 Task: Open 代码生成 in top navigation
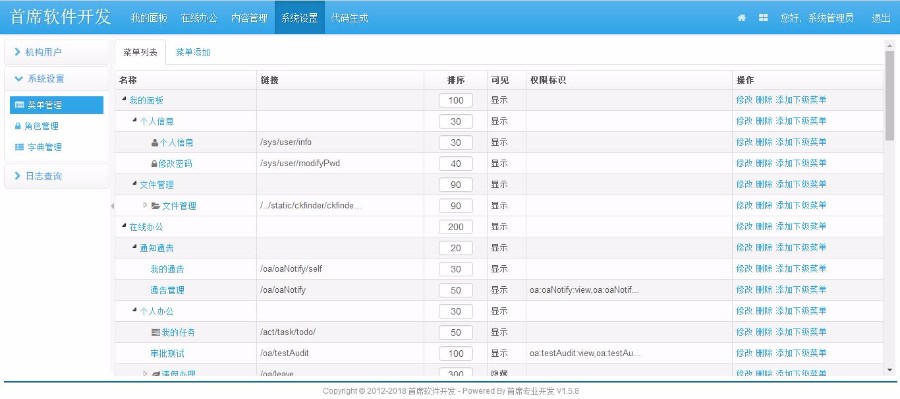coord(350,18)
